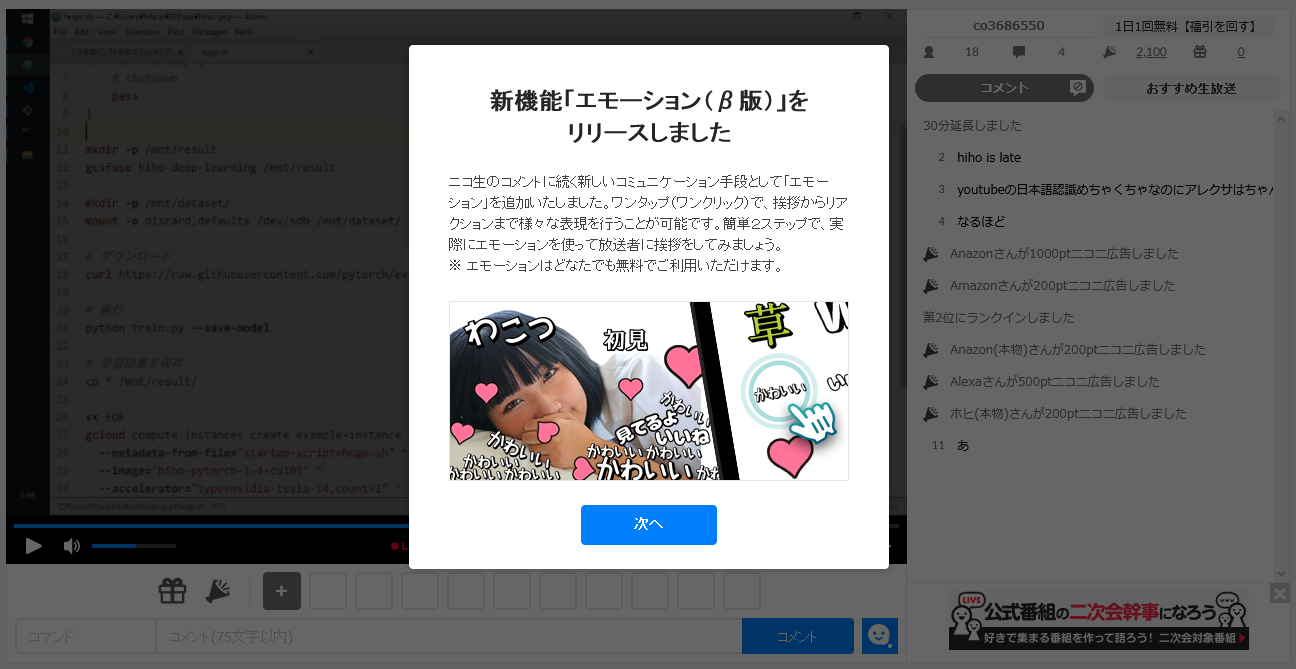The image size is (1296, 669).
Task: Open the Help menu in Atom
Action: pyautogui.click(x=244, y=32)
